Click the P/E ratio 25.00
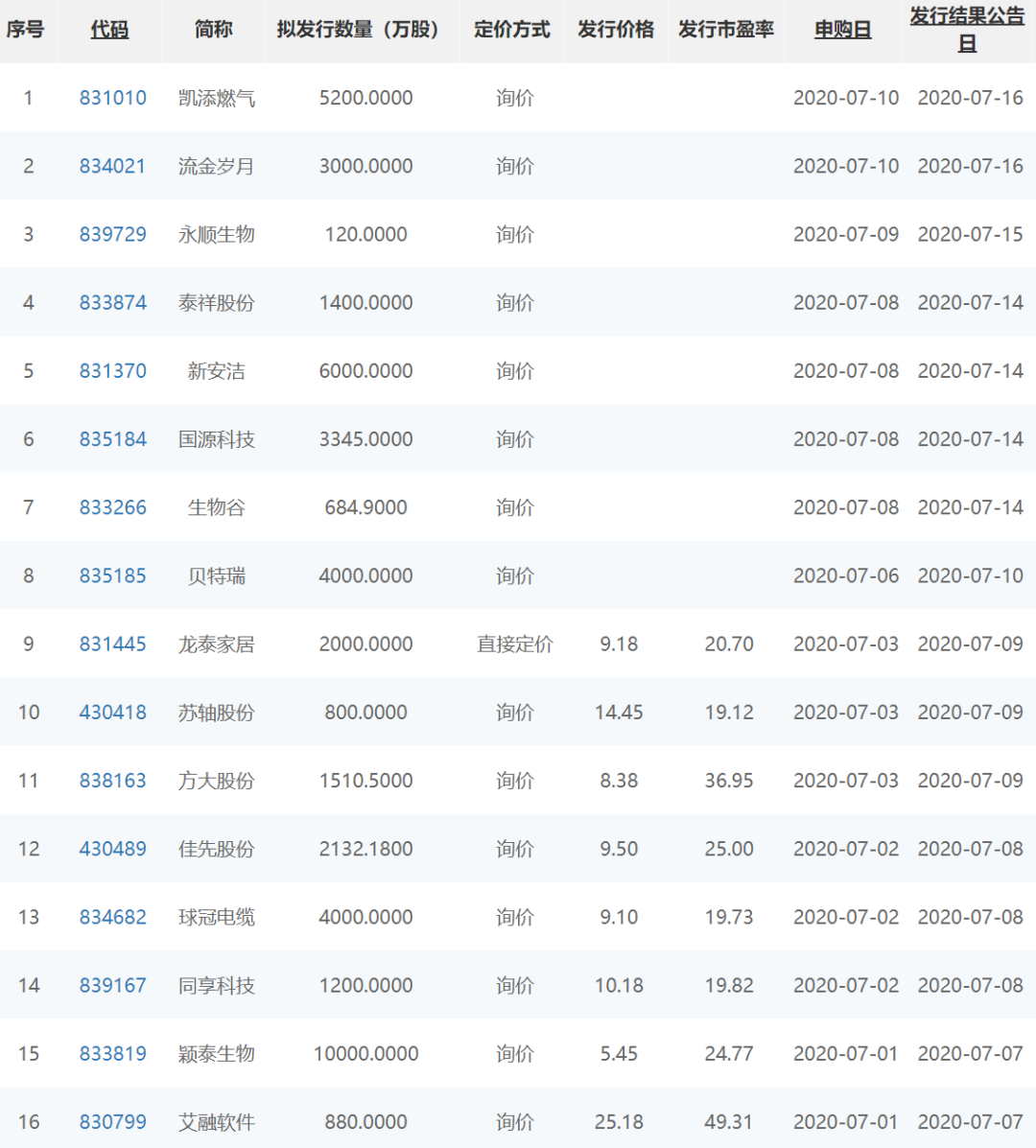This screenshot has width=1036, height=1148. tap(729, 849)
